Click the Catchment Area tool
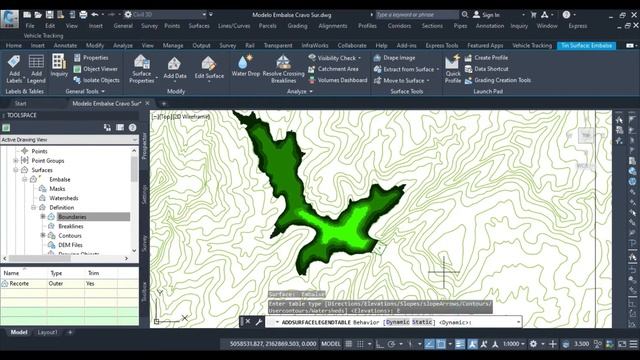The image size is (640, 360). pyautogui.click(x=333, y=69)
